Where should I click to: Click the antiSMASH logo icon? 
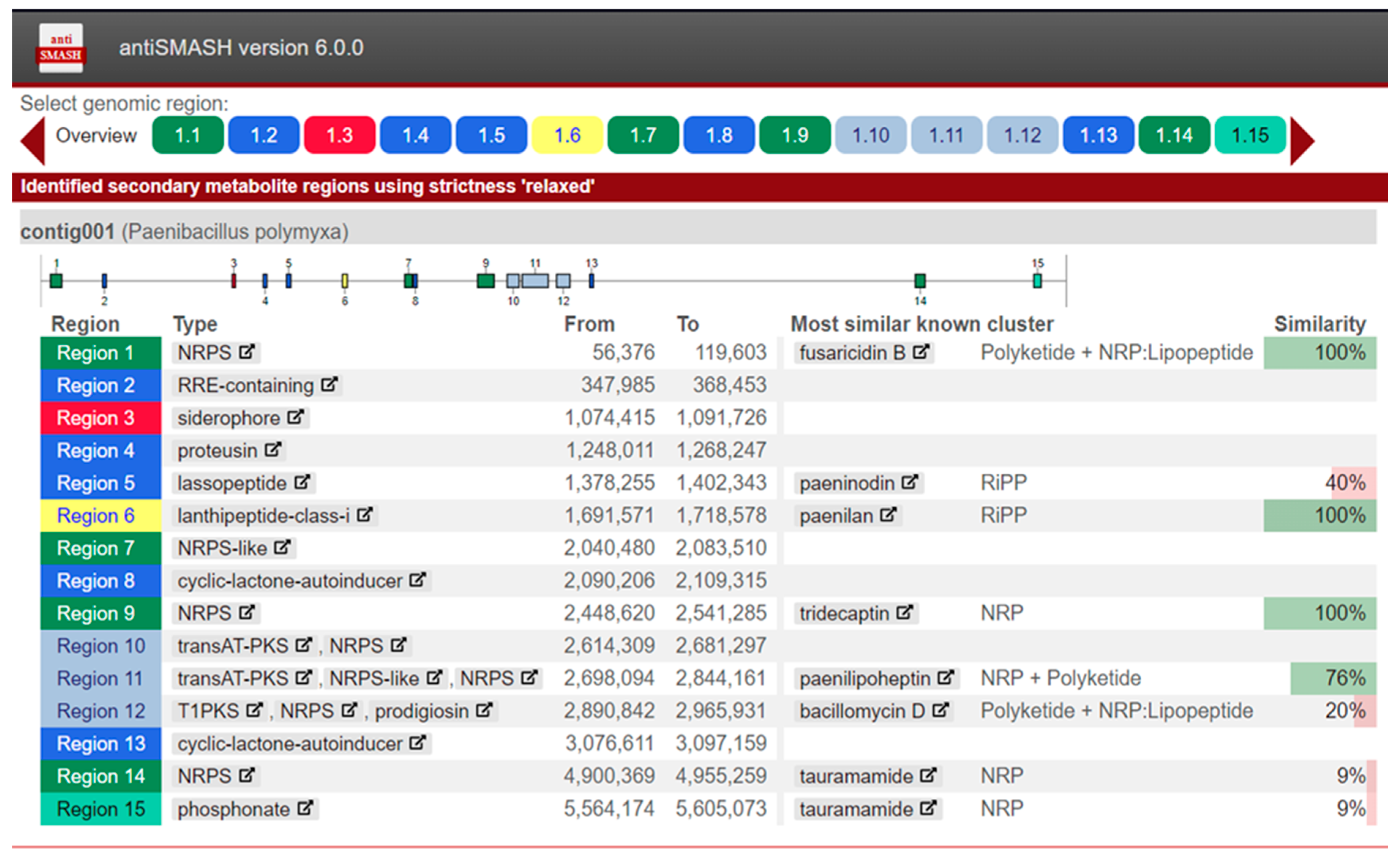coord(60,48)
